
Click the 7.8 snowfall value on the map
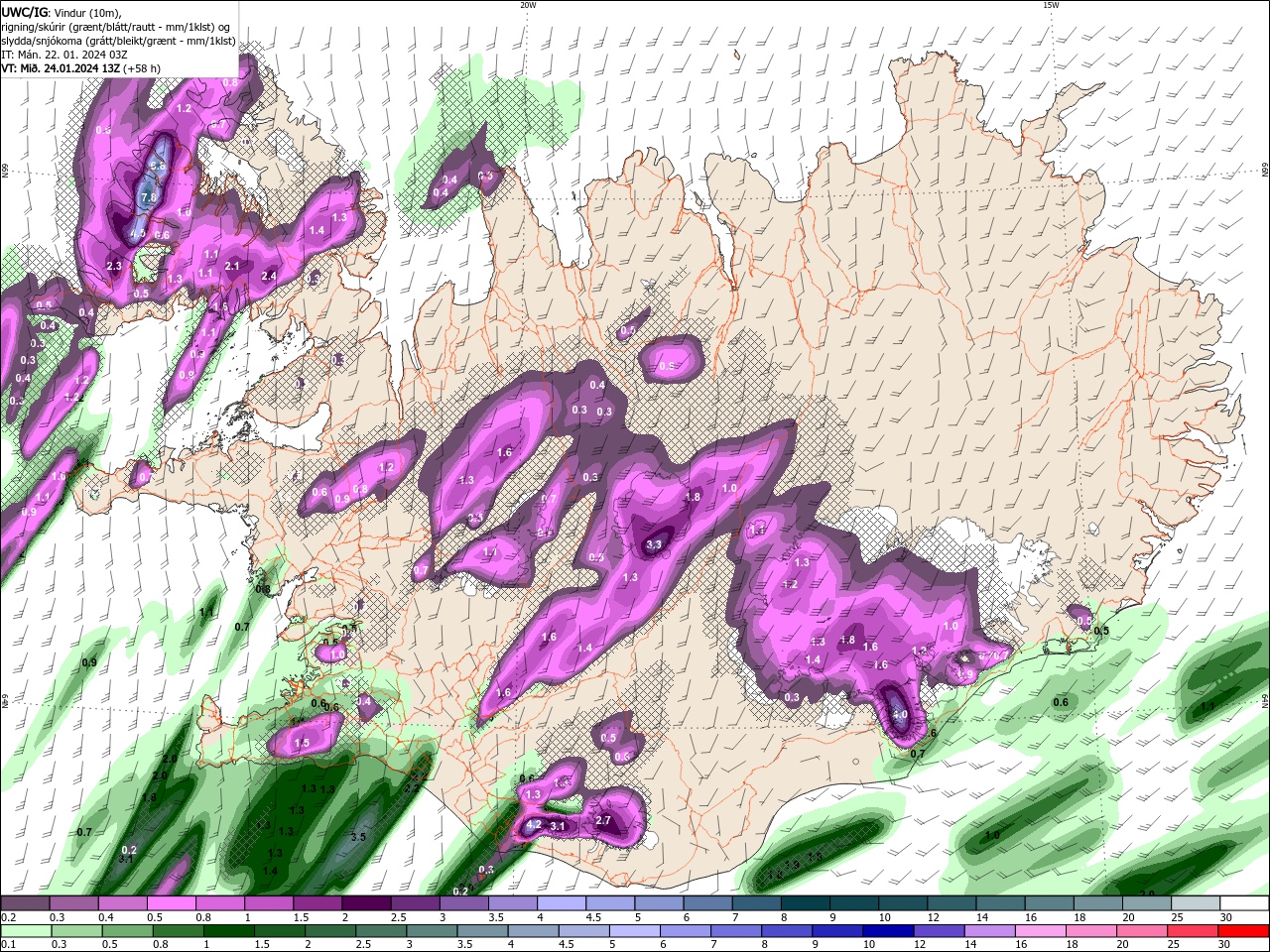click(x=149, y=198)
